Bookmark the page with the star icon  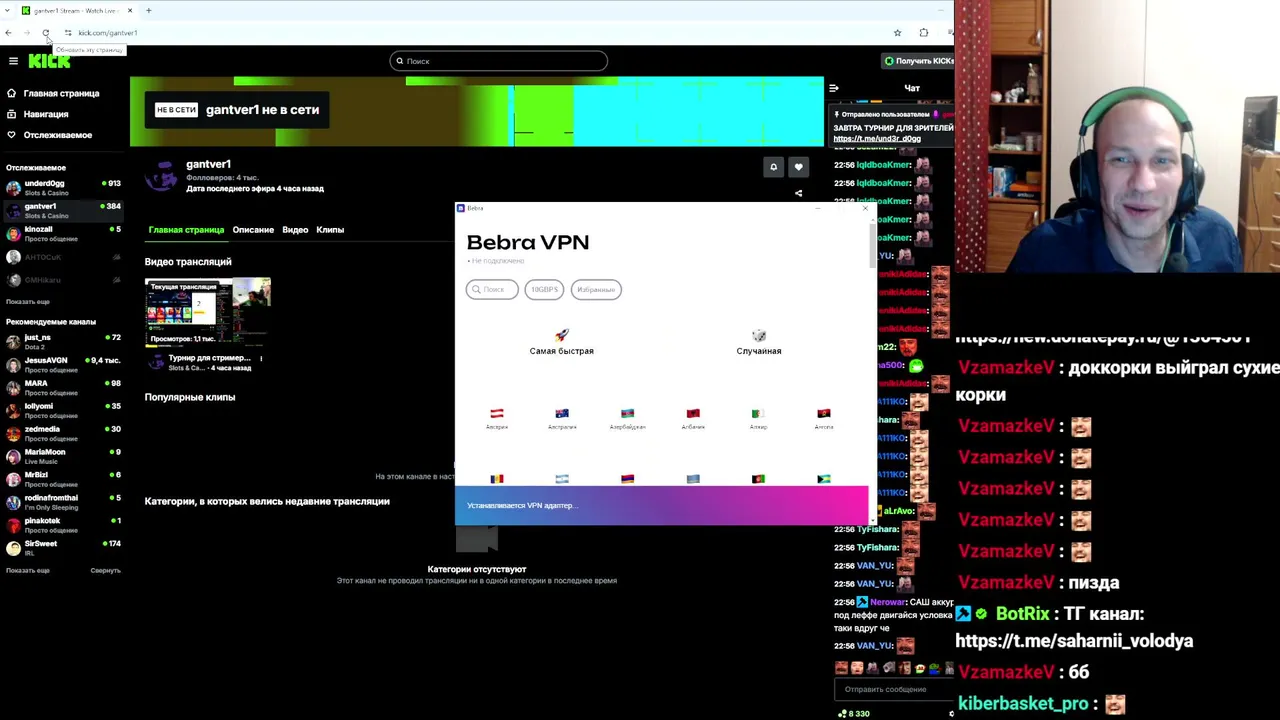click(897, 33)
